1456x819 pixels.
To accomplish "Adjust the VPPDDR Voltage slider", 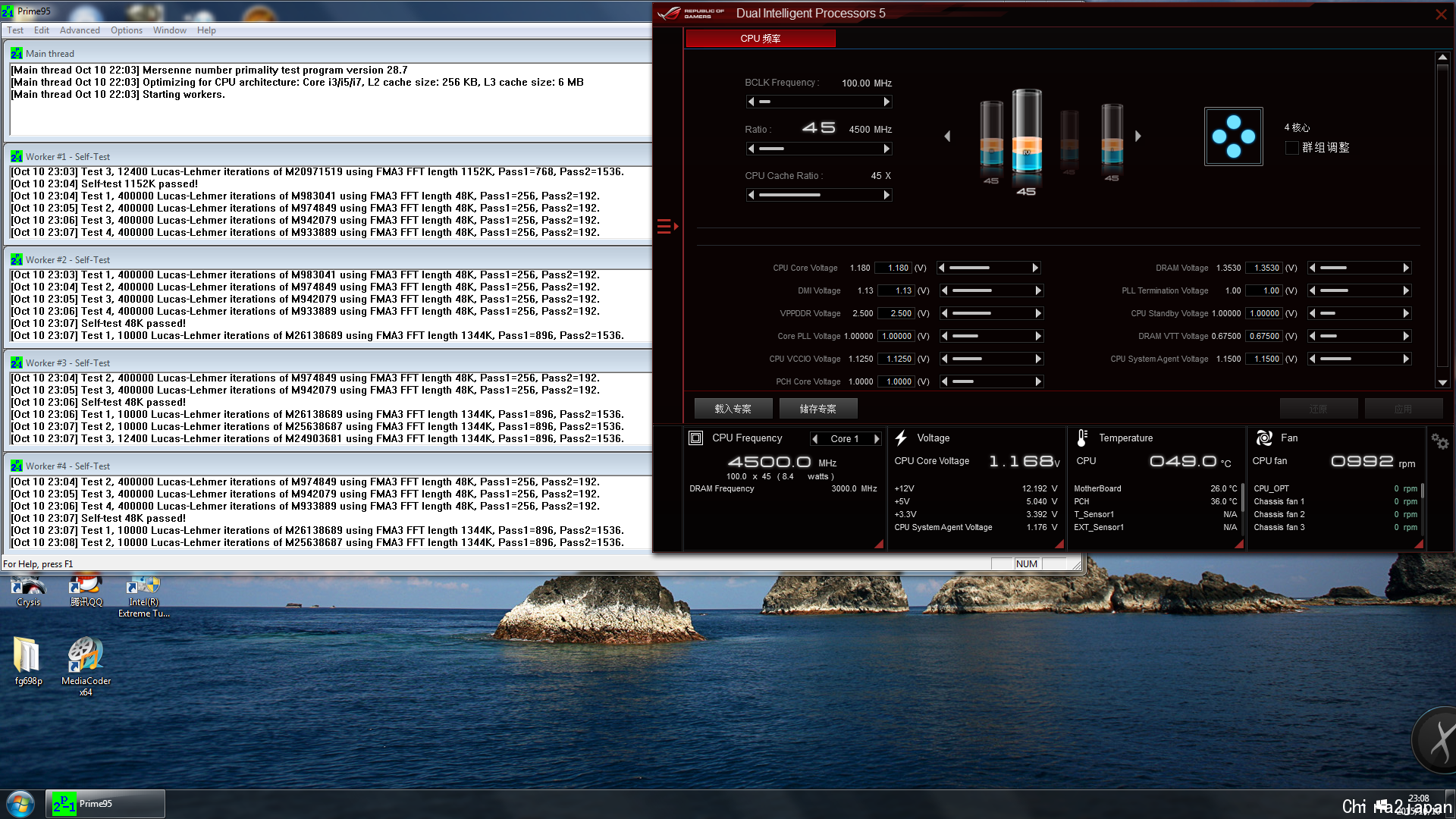I will click(993, 313).
